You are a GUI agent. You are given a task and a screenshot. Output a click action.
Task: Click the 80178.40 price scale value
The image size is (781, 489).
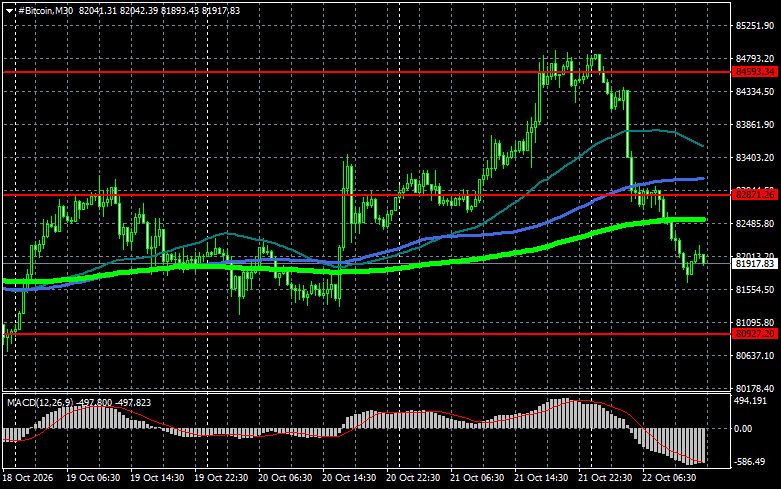755,388
